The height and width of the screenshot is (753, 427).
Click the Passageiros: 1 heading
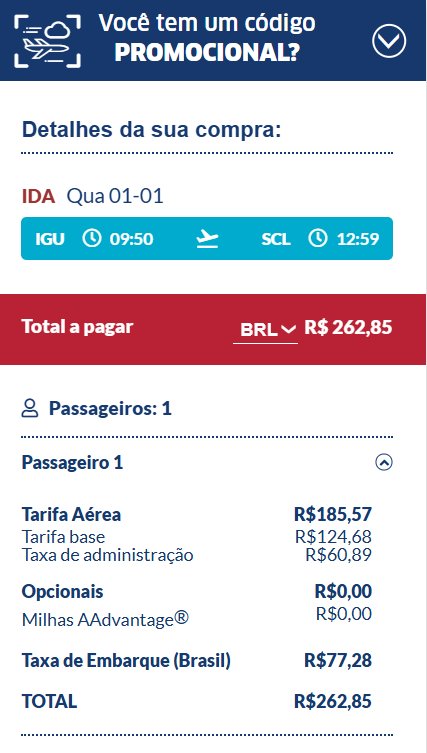110,409
